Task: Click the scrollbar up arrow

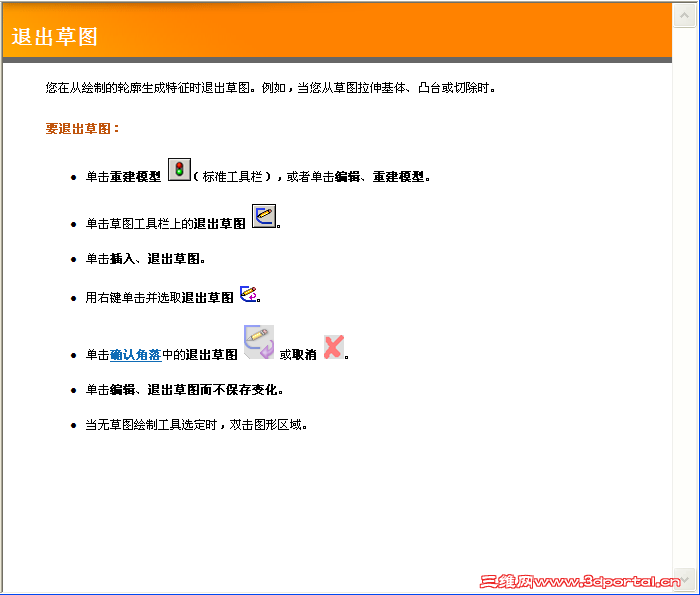Action: [684, 16]
